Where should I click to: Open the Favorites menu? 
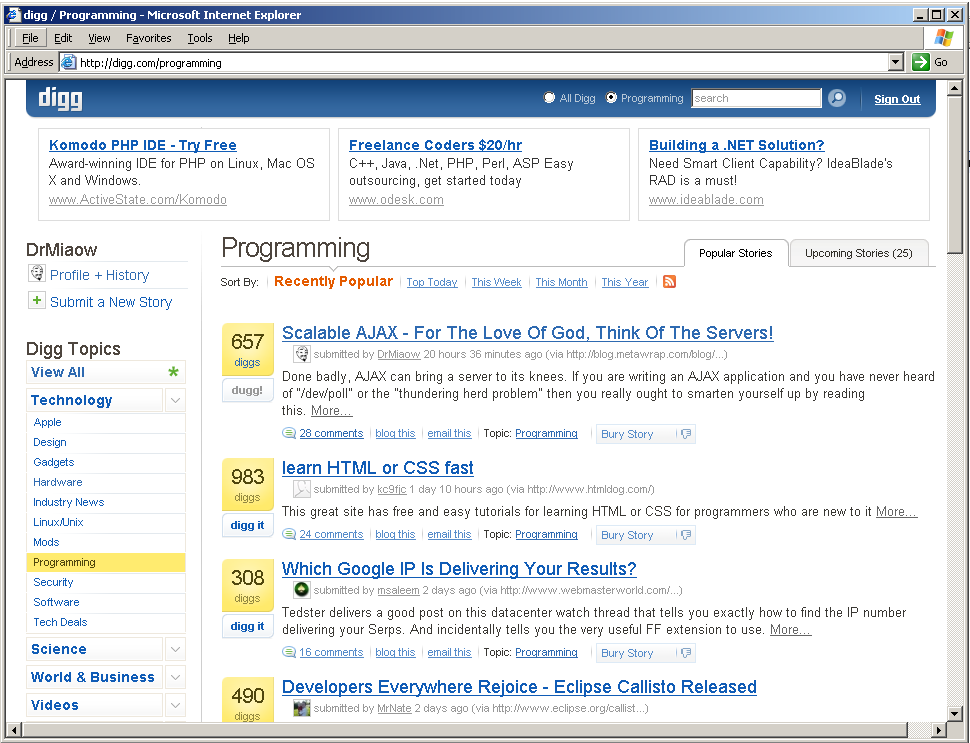coord(148,38)
